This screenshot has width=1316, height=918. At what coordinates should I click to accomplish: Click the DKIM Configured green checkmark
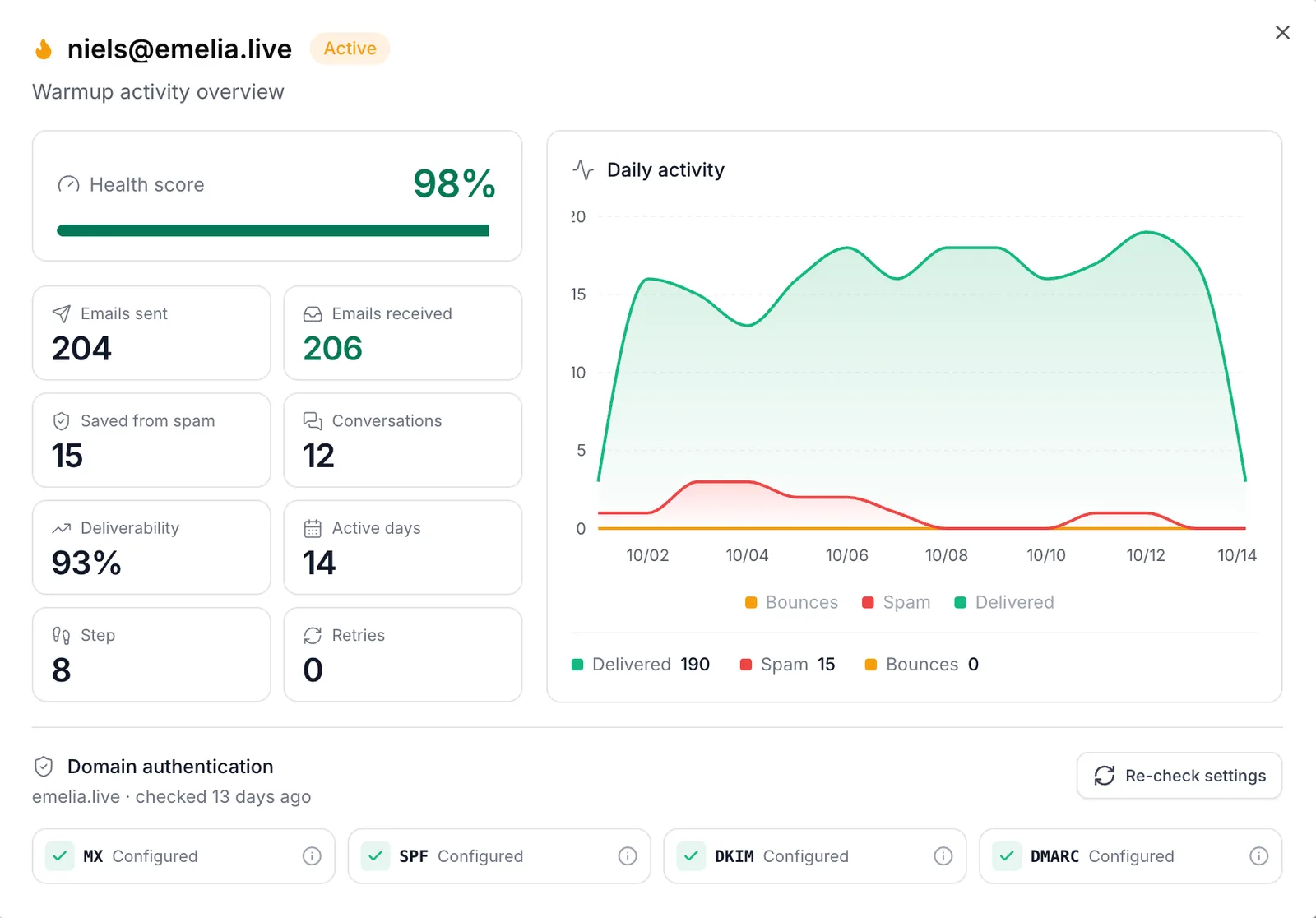pyautogui.click(x=692, y=856)
